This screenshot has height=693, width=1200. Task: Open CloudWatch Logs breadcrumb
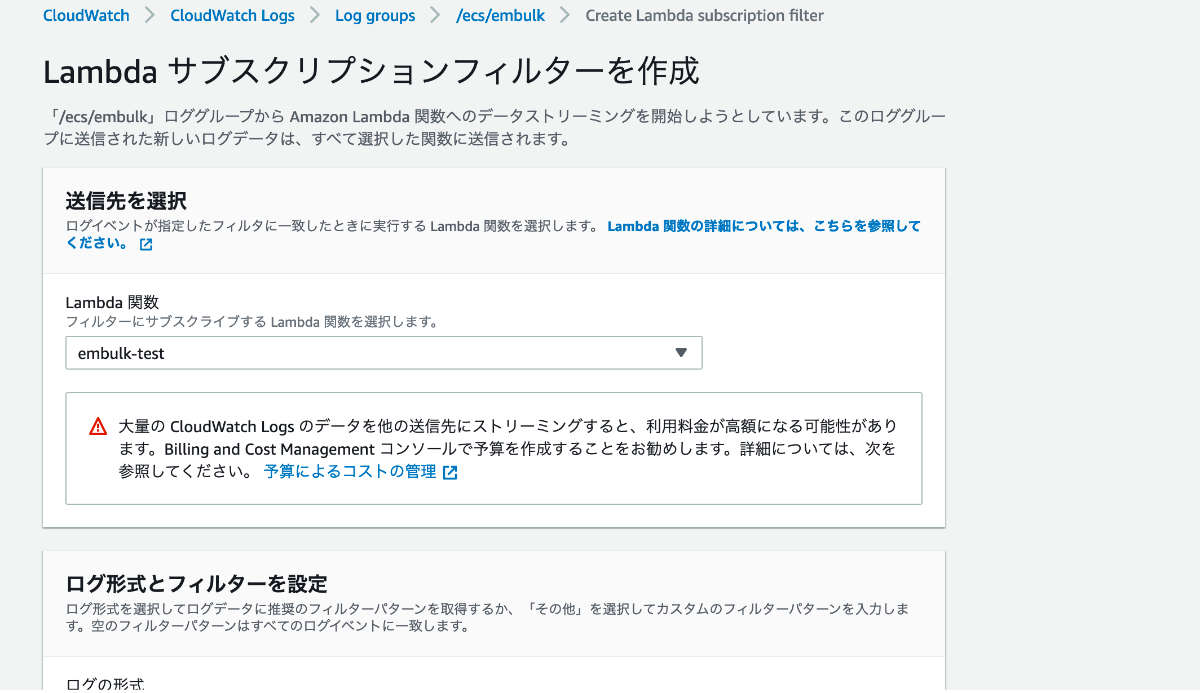click(232, 15)
